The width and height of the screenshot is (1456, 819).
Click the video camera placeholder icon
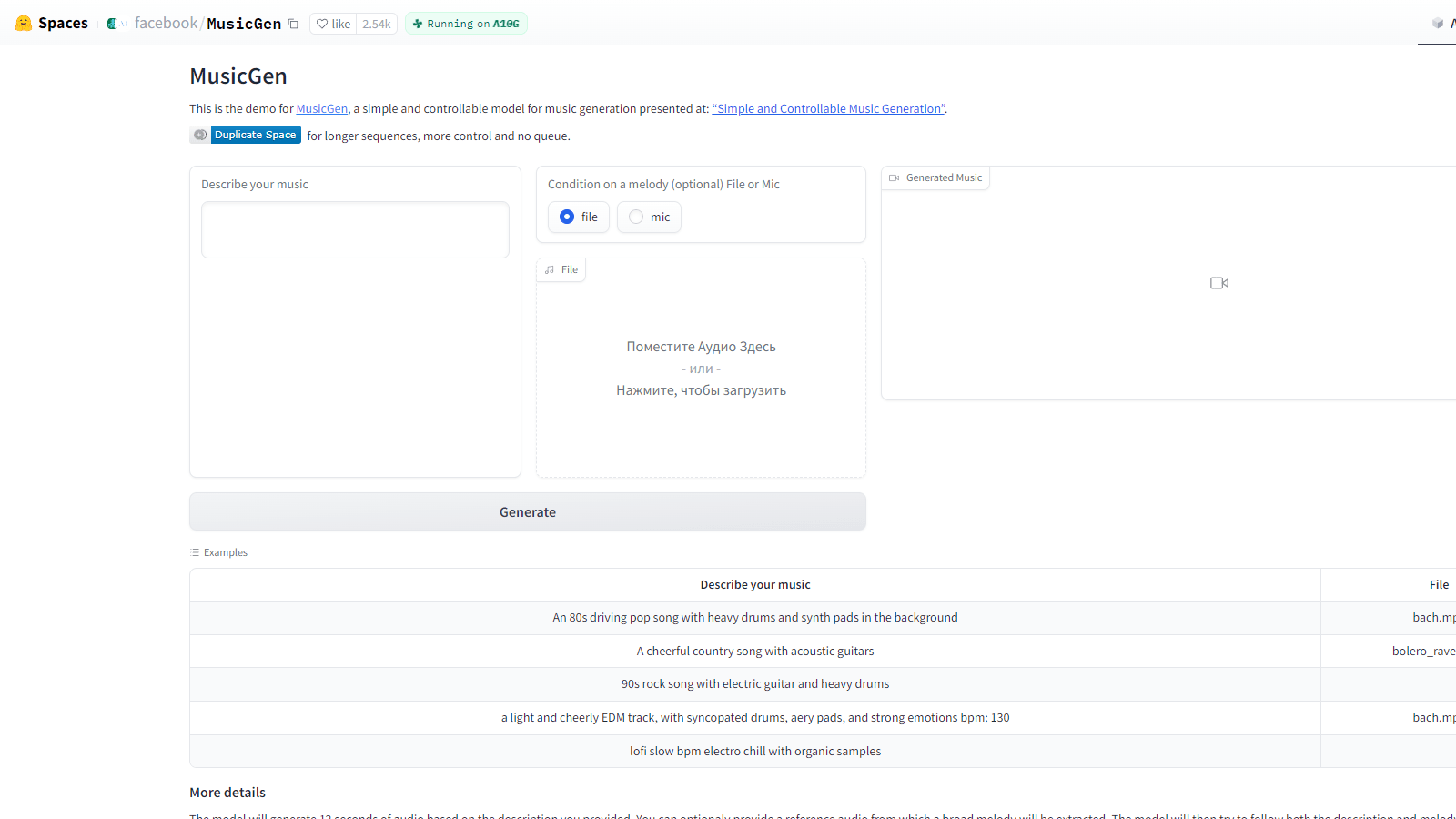pyautogui.click(x=1219, y=283)
